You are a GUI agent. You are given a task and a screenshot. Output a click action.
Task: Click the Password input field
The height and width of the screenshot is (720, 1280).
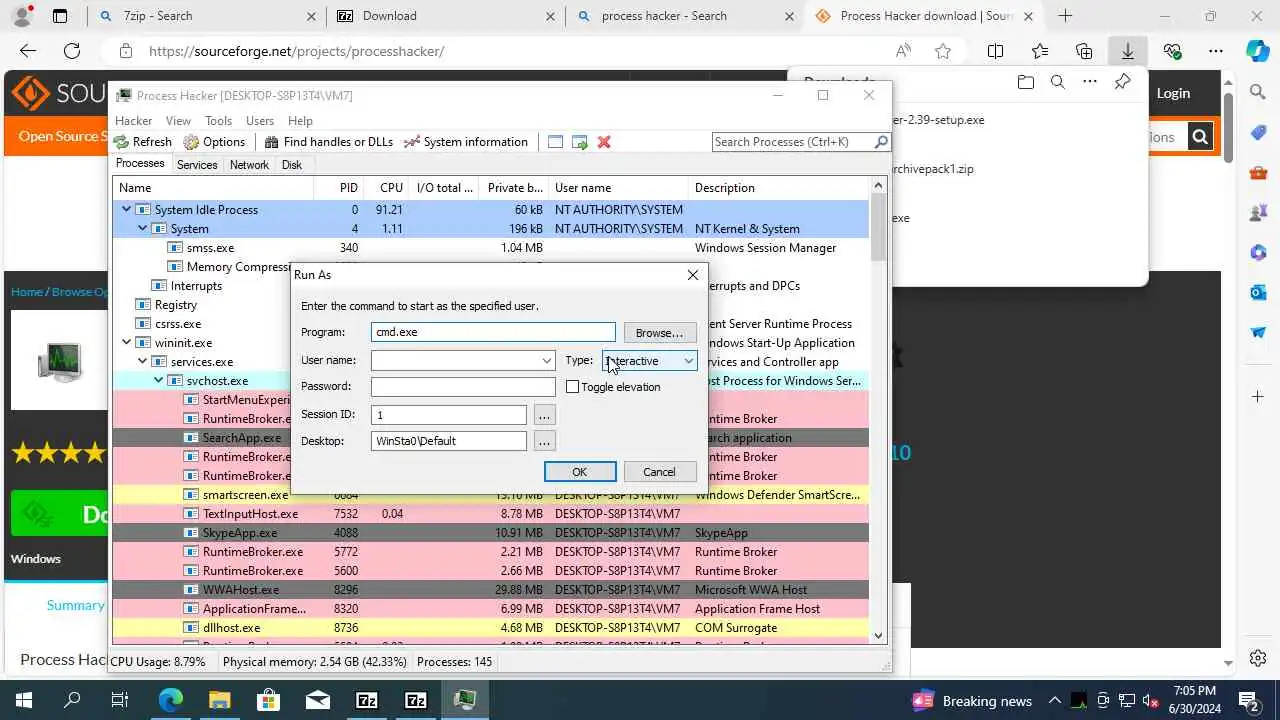(x=463, y=386)
